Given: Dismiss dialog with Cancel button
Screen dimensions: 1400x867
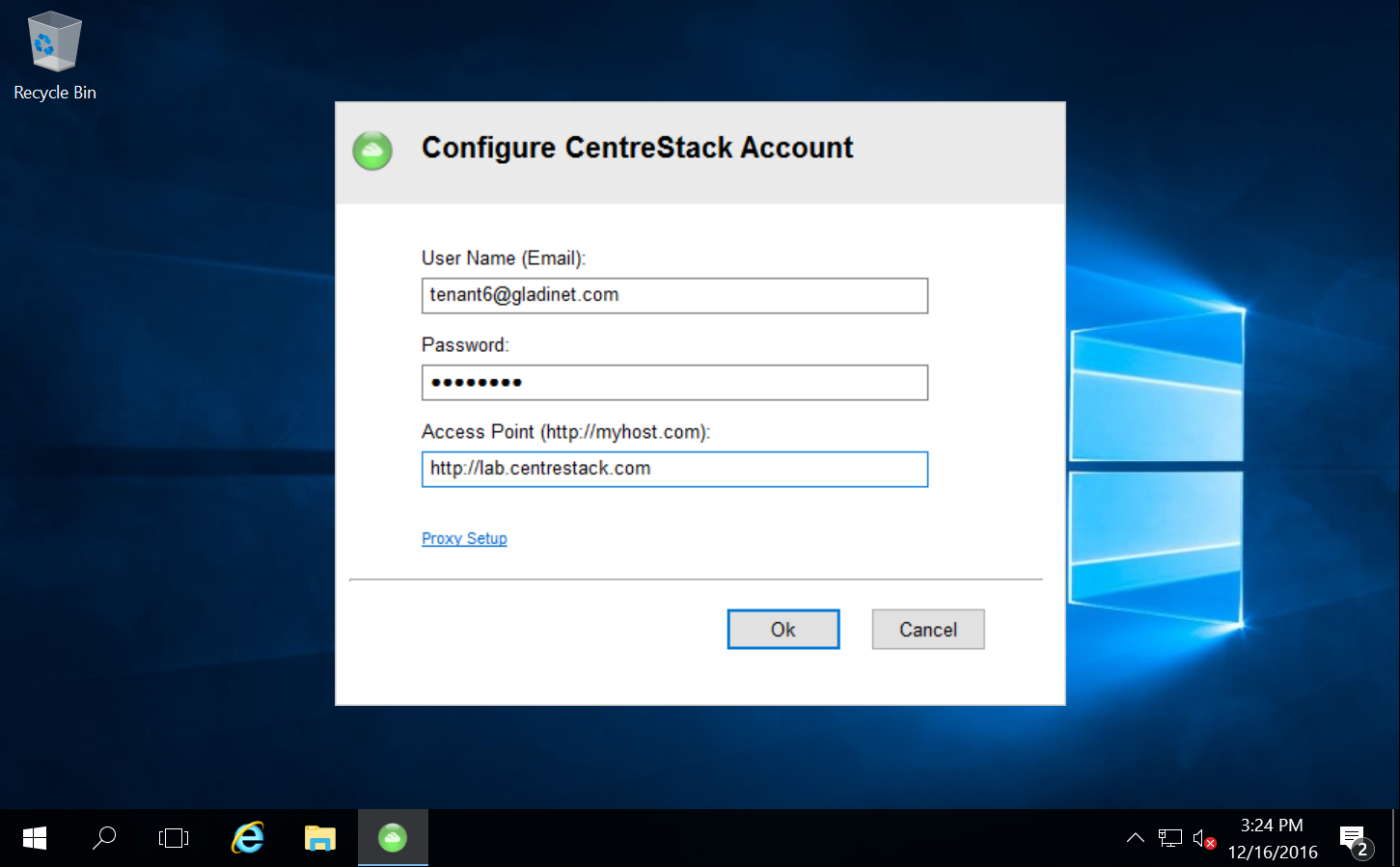Looking at the screenshot, I should 928,629.
